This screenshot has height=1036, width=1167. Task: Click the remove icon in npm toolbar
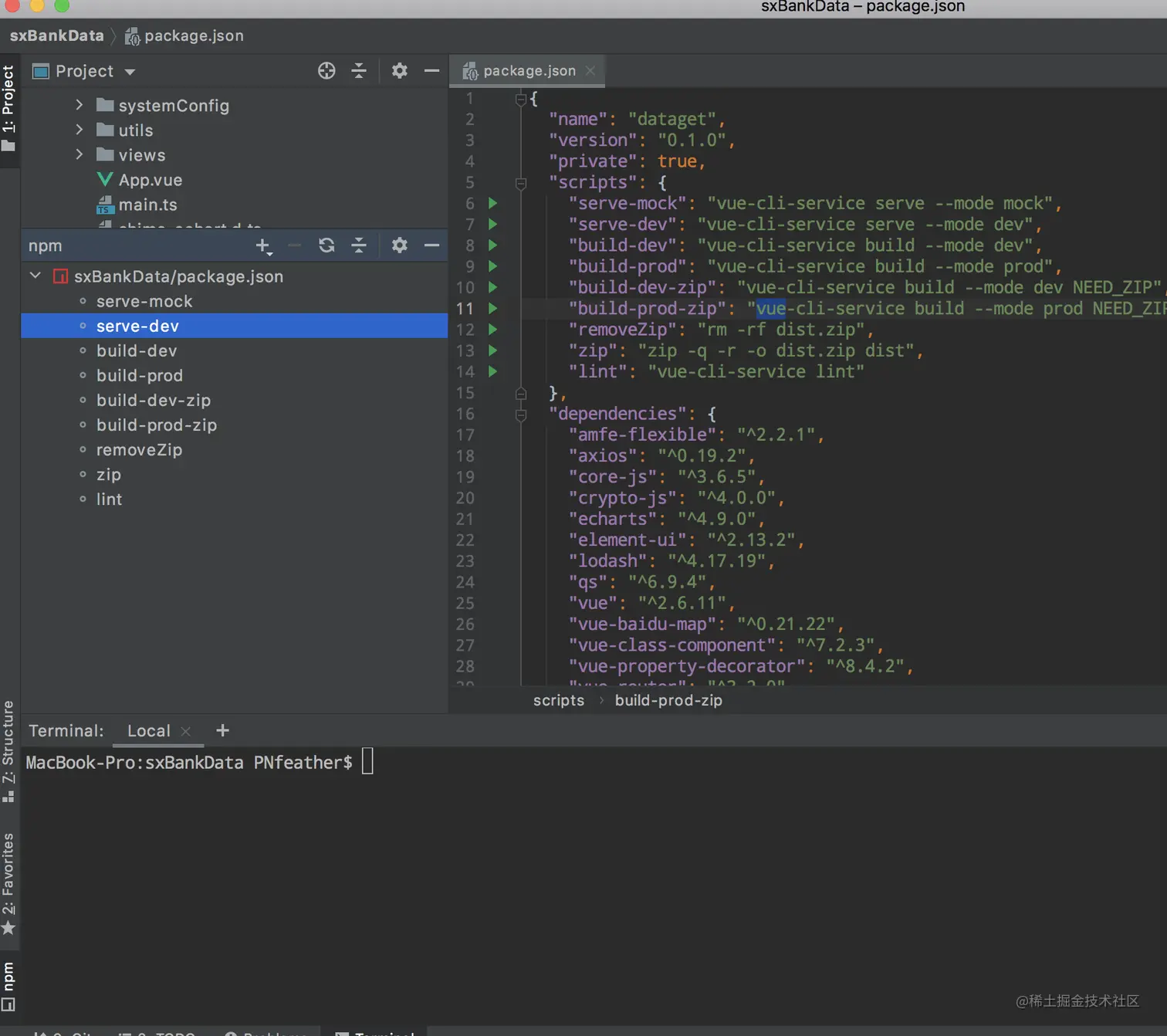click(x=294, y=245)
